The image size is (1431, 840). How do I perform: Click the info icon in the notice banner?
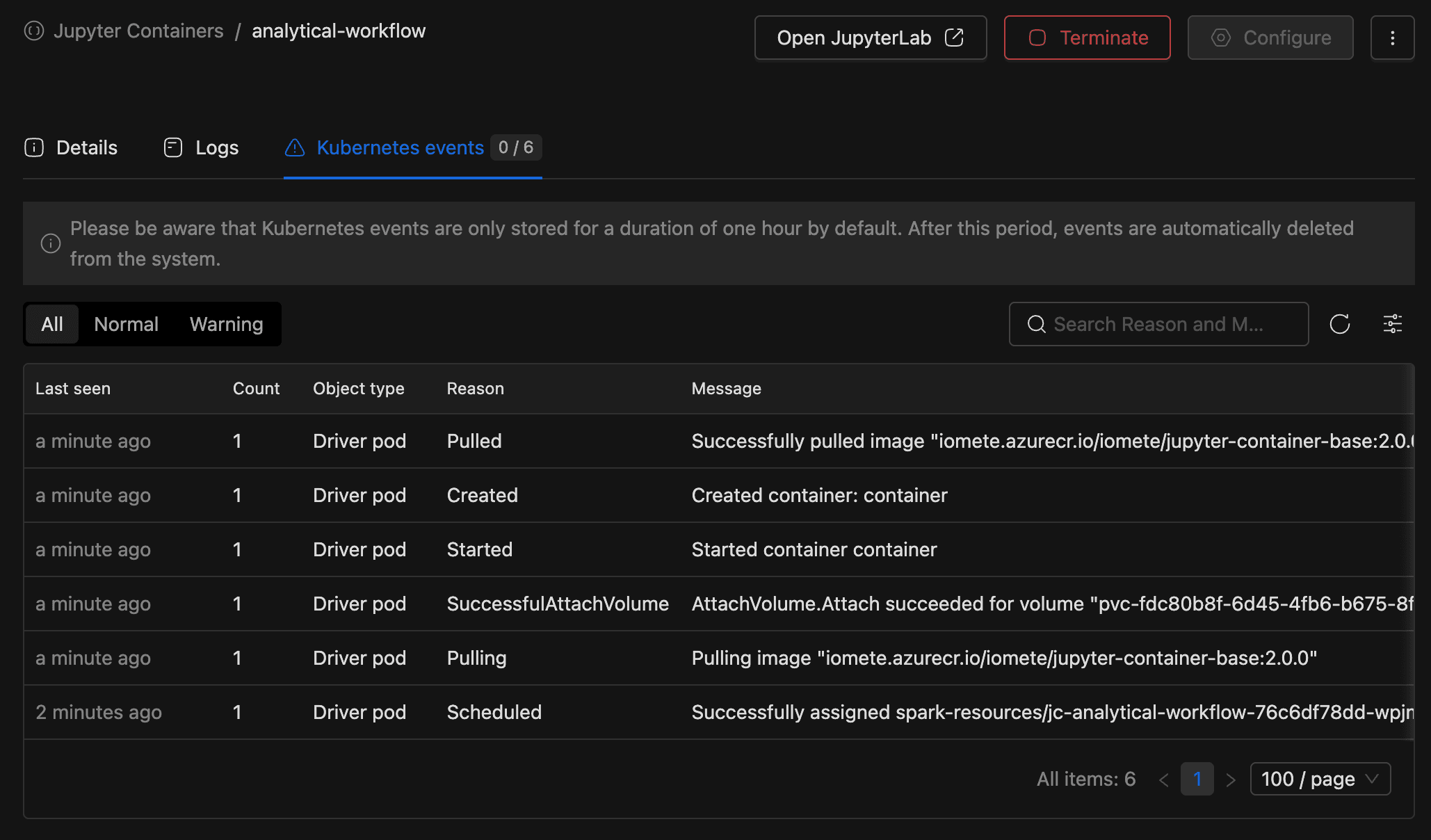(x=51, y=243)
